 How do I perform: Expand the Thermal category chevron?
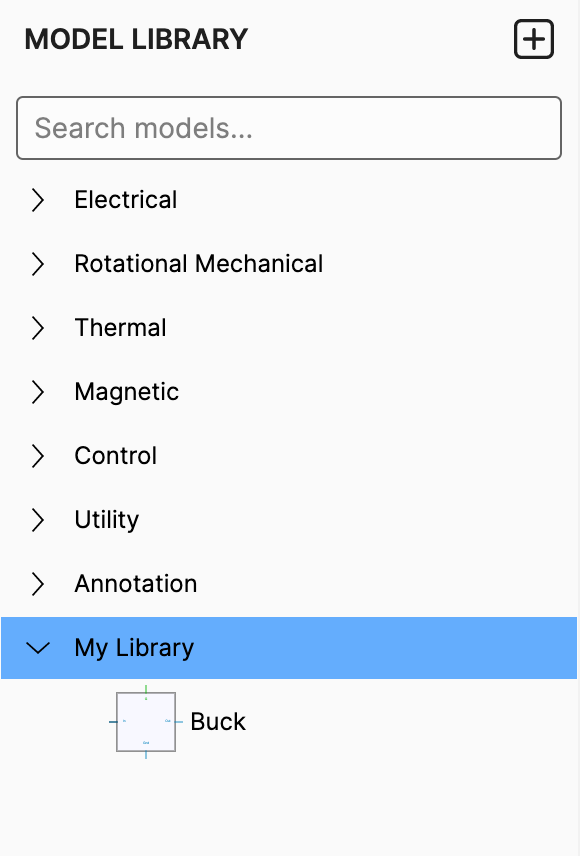[38, 328]
